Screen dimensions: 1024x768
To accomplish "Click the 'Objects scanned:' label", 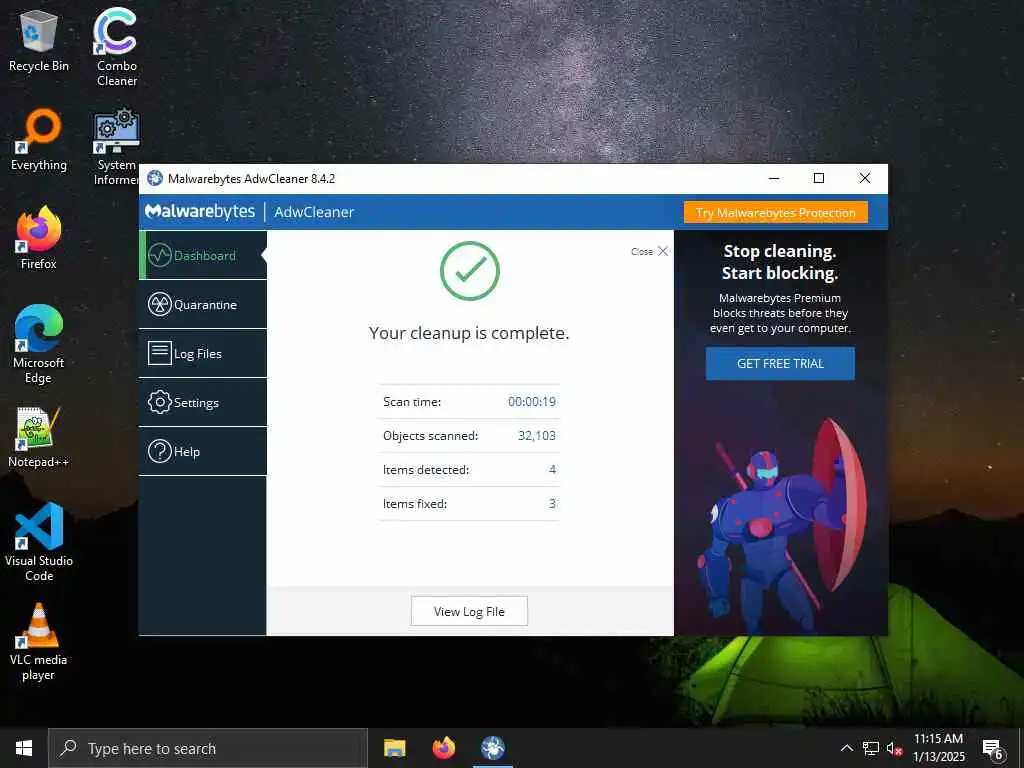I will tap(430, 436).
